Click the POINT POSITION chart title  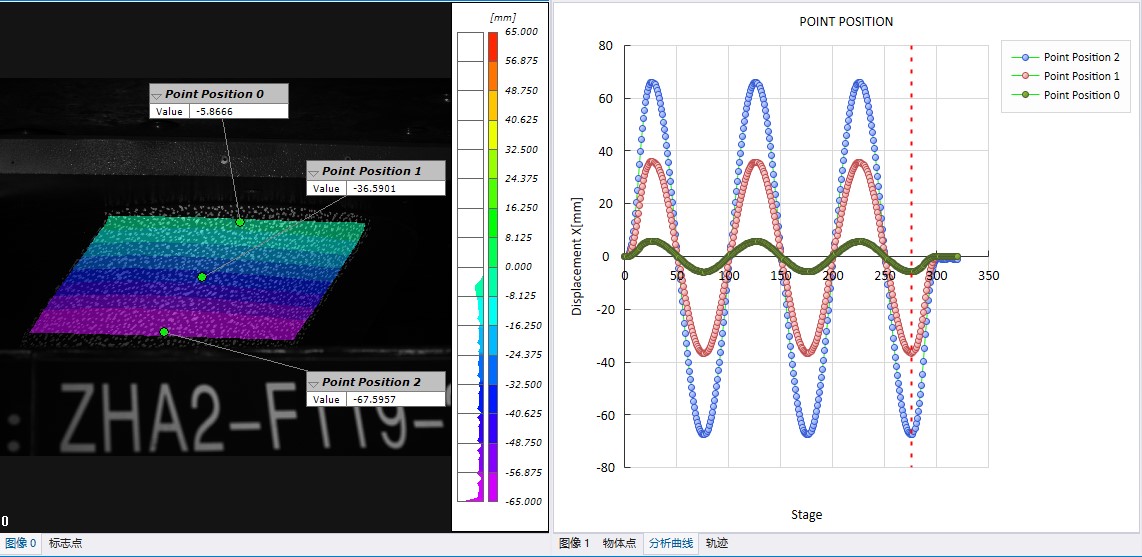coord(846,22)
